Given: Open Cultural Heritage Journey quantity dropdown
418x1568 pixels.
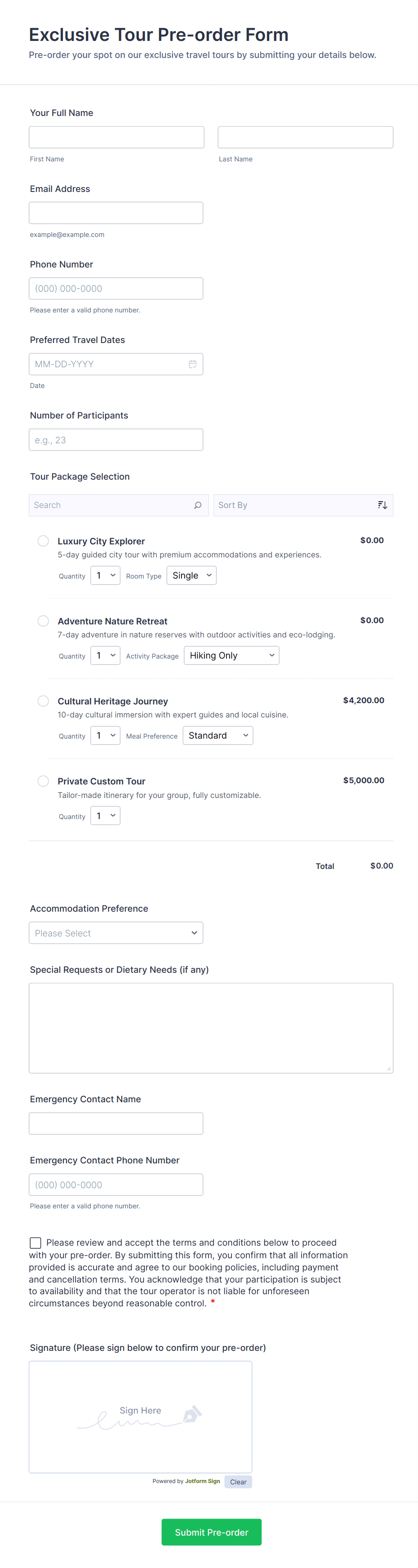Looking at the screenshot, I should (105, 735).
